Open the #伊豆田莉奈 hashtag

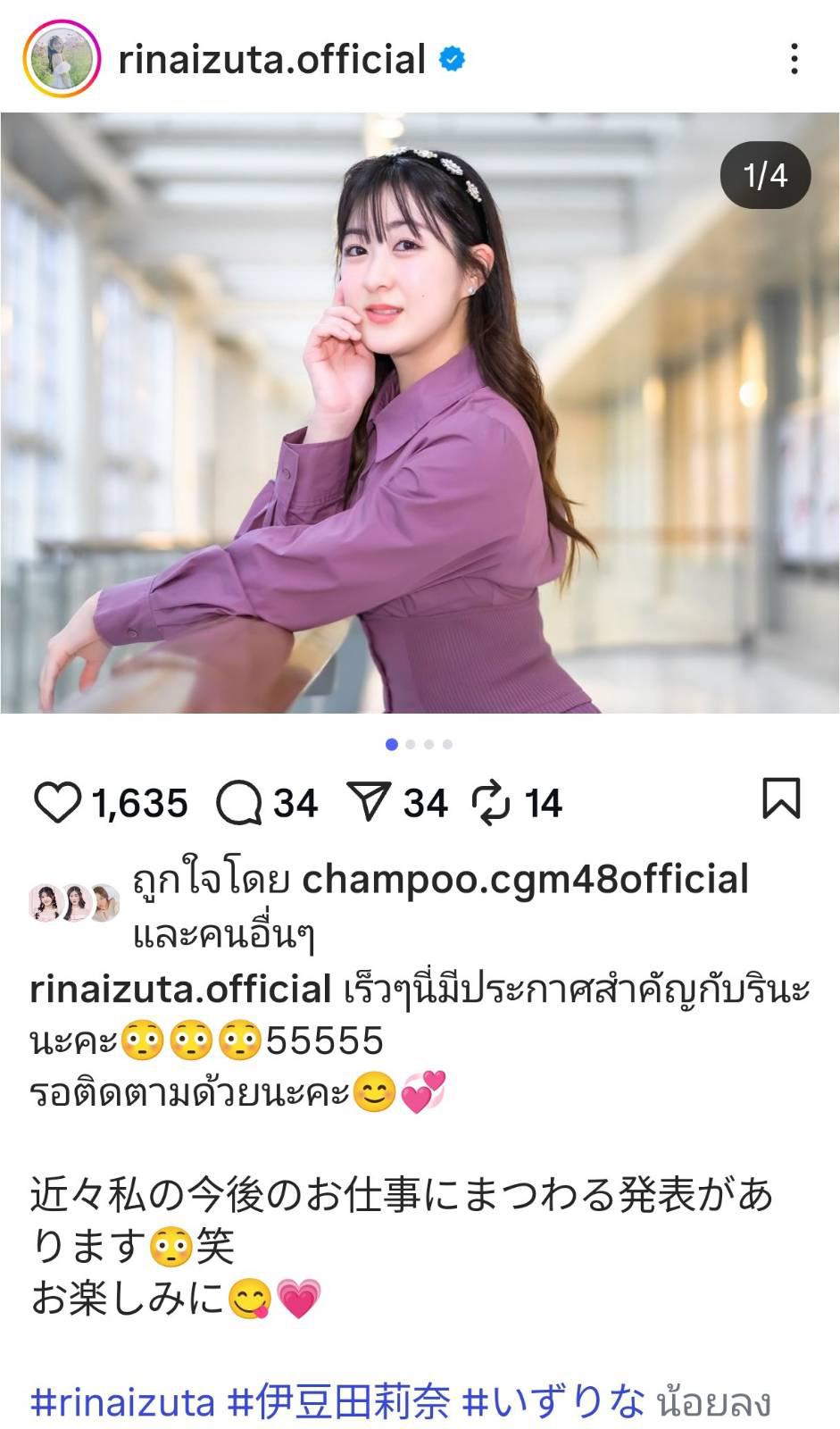tap(340, 1401)
